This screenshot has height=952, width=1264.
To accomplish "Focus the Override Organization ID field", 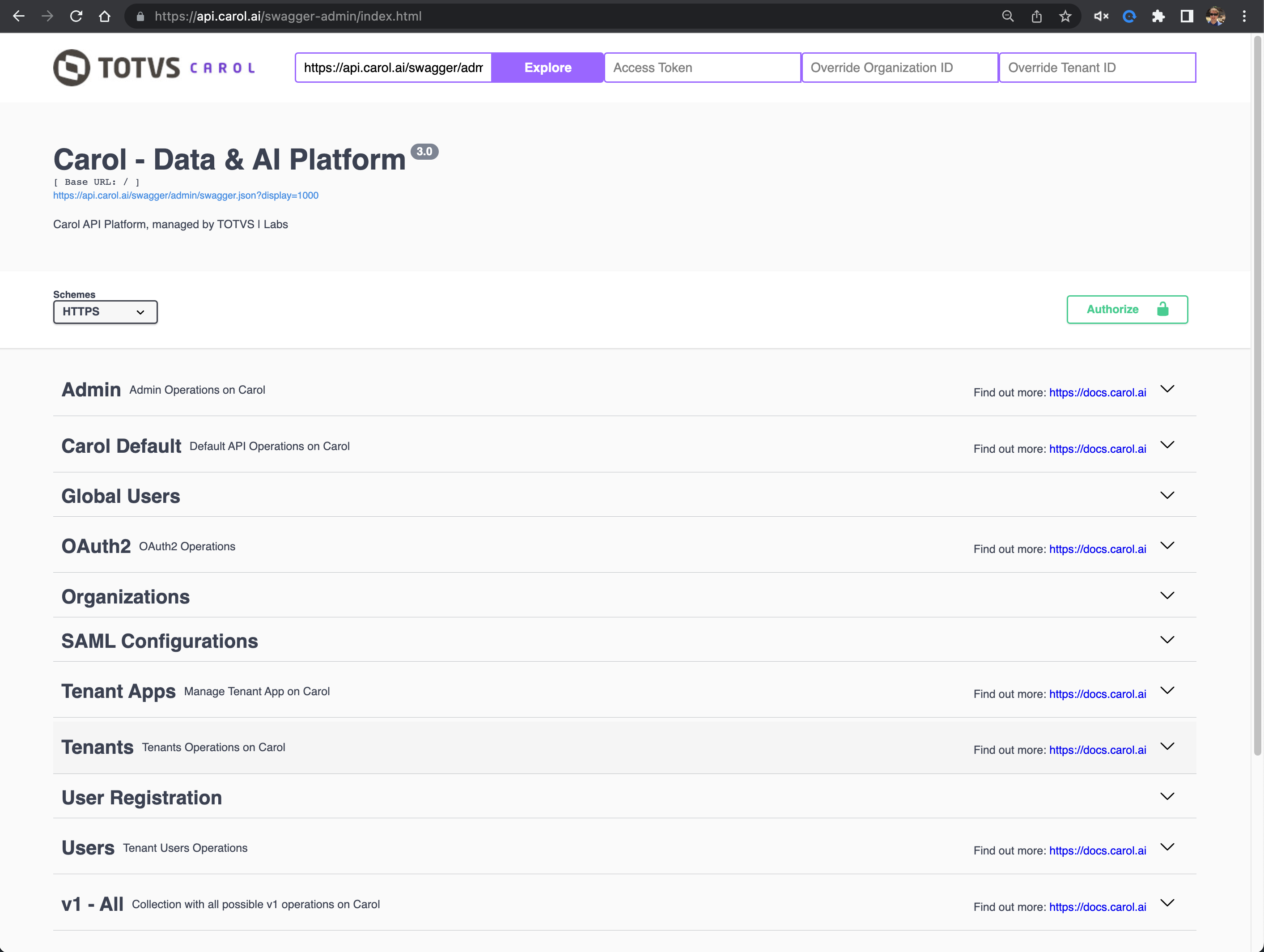I will (x=900, y=68).
